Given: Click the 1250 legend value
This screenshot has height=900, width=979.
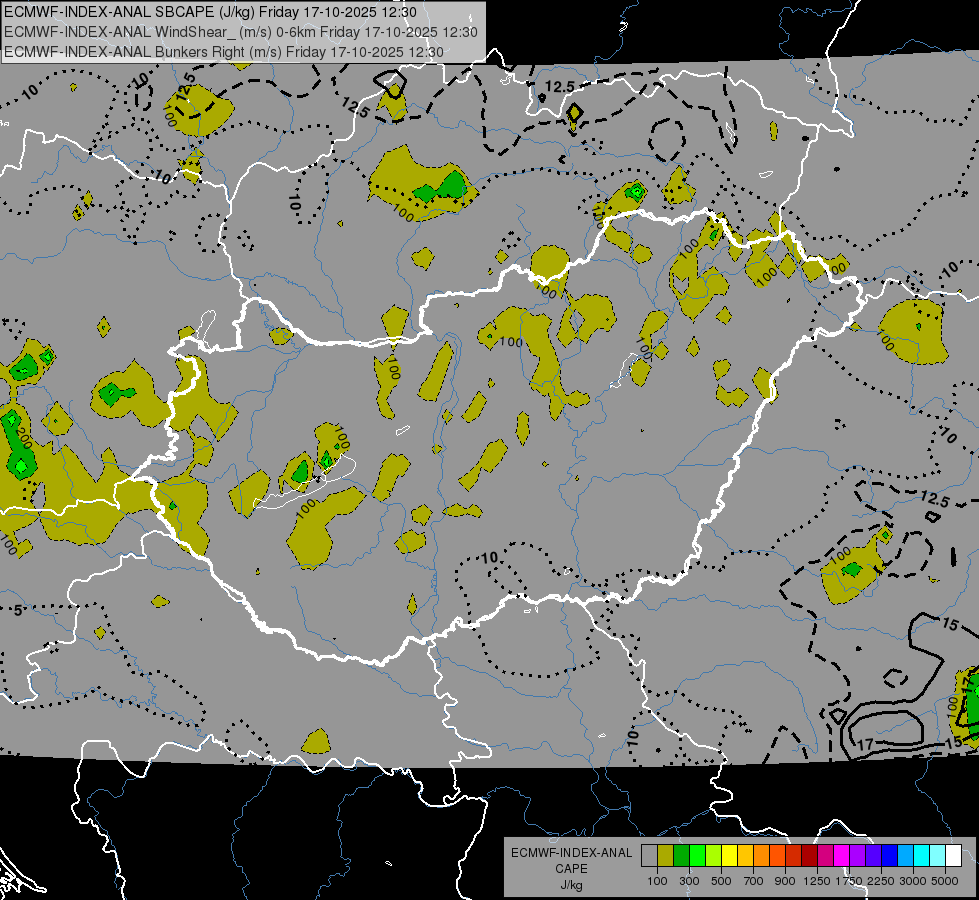Looking at the screenshot, I should click(x=817, y=881).
